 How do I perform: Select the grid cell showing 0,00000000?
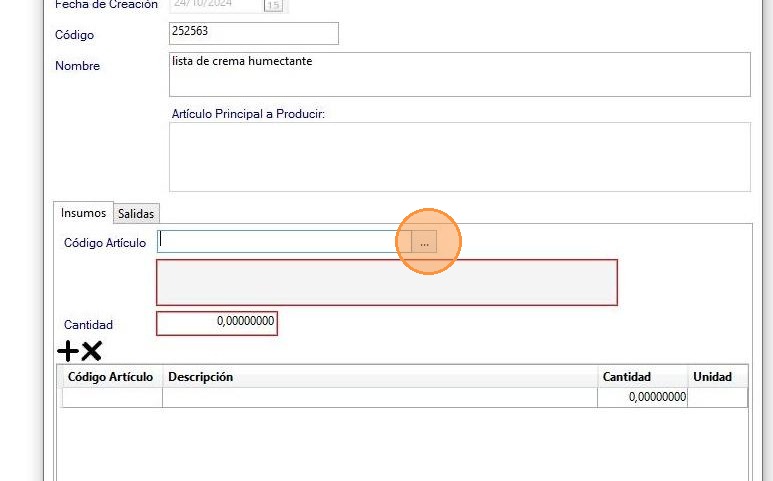click(643, 397)
